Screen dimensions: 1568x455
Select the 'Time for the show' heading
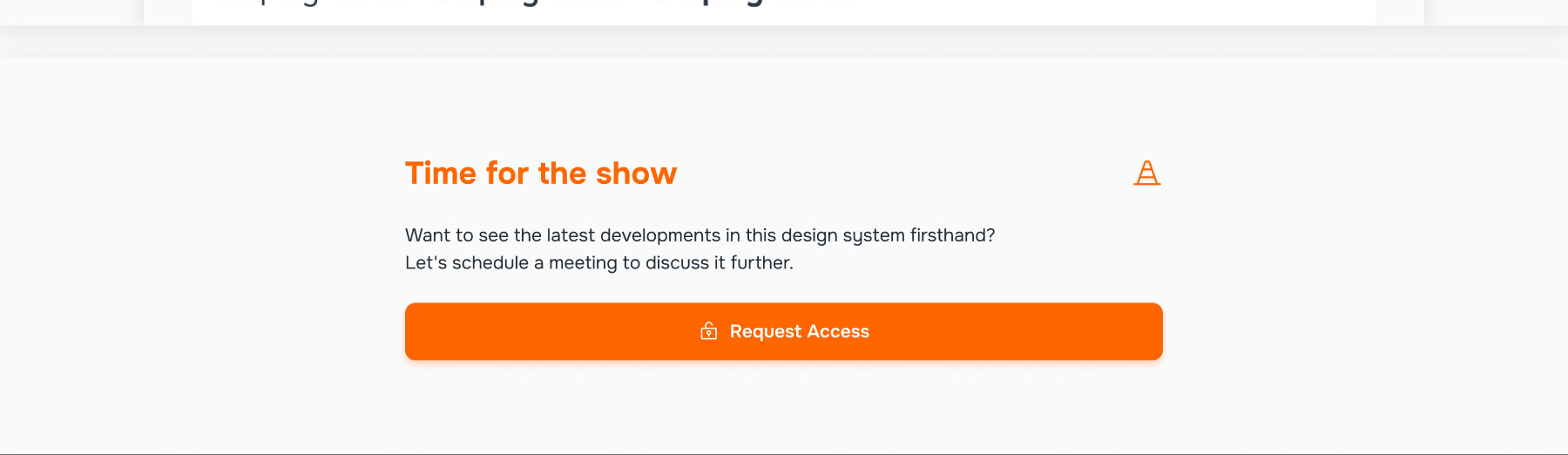tap(541, 173)
